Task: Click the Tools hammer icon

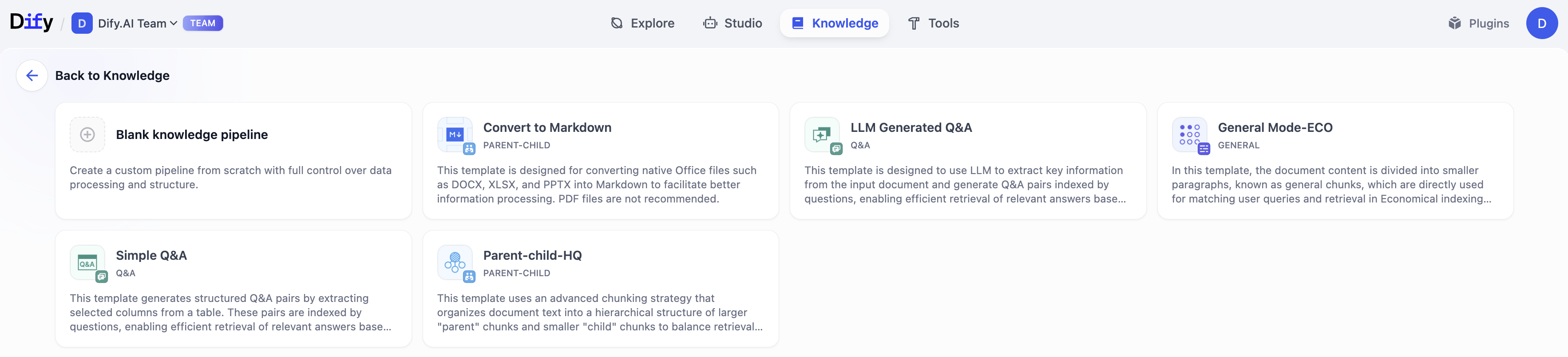Action: click(914, 23)
